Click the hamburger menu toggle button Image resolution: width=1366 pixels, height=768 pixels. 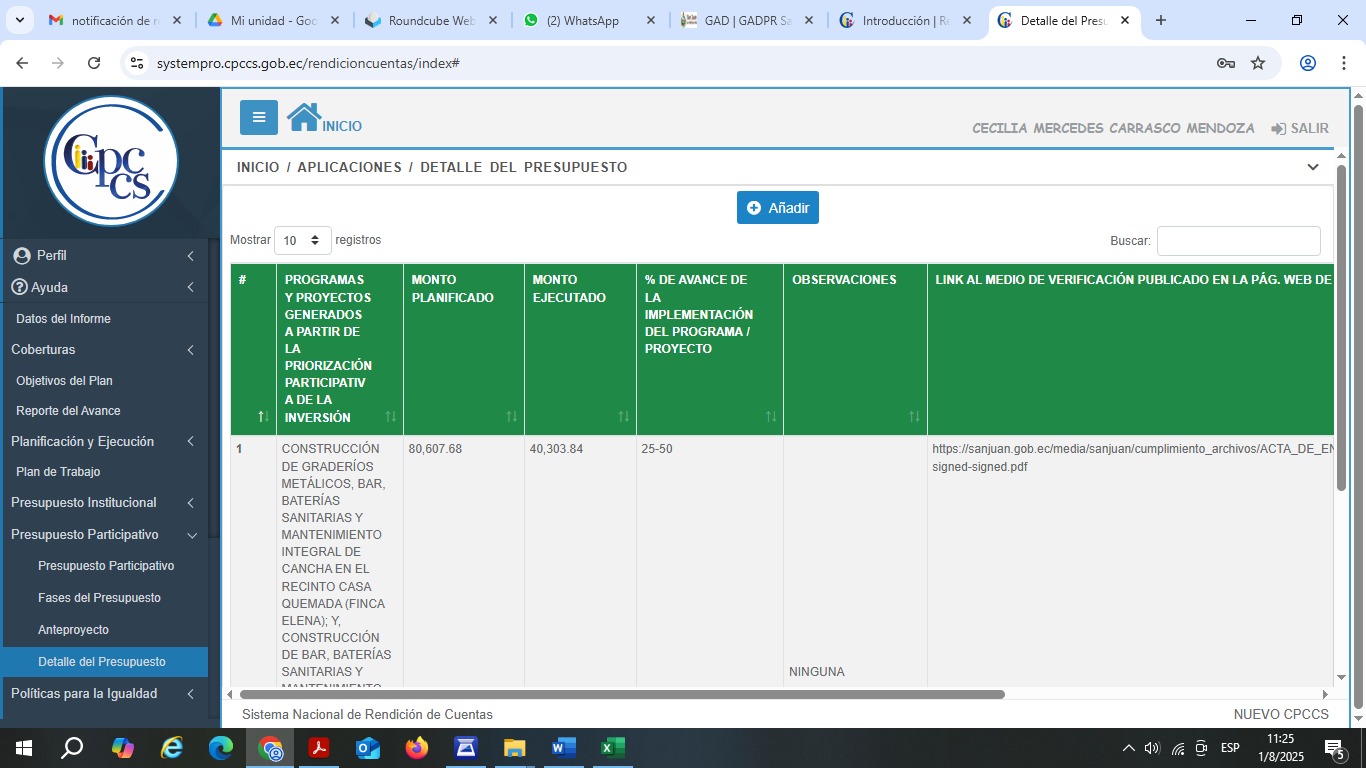[x=258, y=118]
